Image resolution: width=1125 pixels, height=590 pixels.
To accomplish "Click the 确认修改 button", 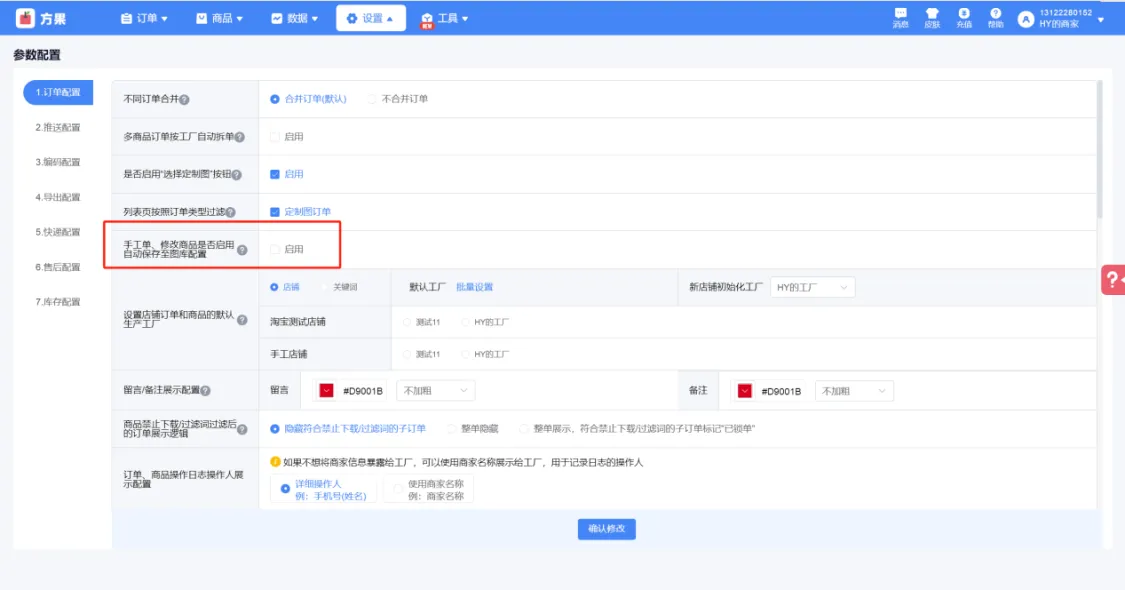I will point(606,529).
